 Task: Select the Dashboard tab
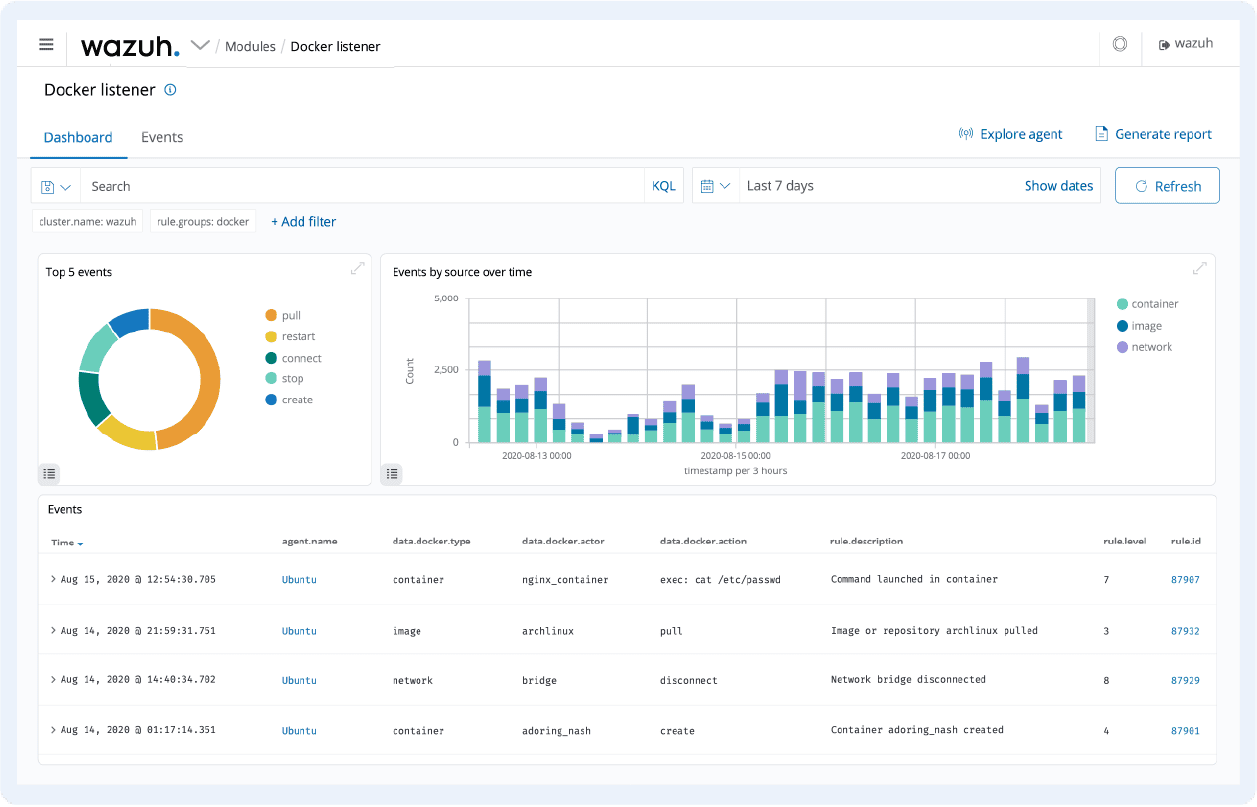click(x=78, y=138)
